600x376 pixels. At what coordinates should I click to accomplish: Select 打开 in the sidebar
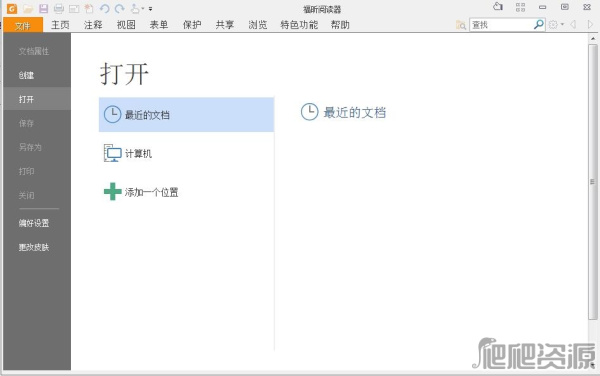coord(37,99)
